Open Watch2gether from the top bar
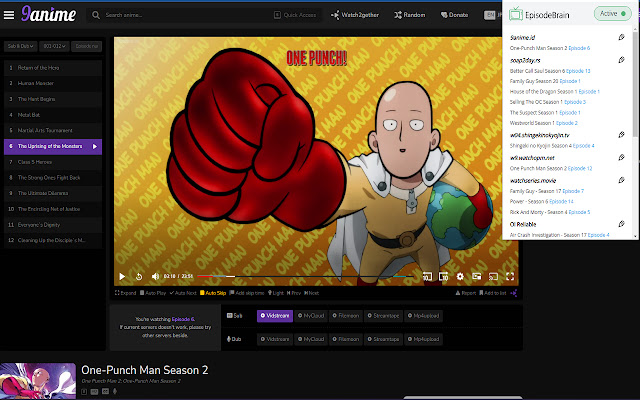Image resolution: width=640 pixels, height=400 pixels. [355, 15]
